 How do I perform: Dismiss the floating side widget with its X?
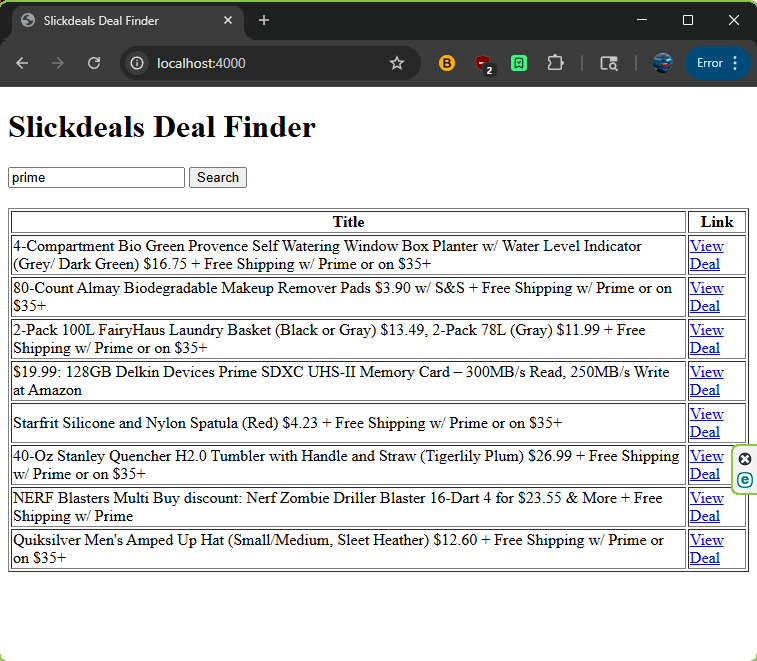[745, 459]
